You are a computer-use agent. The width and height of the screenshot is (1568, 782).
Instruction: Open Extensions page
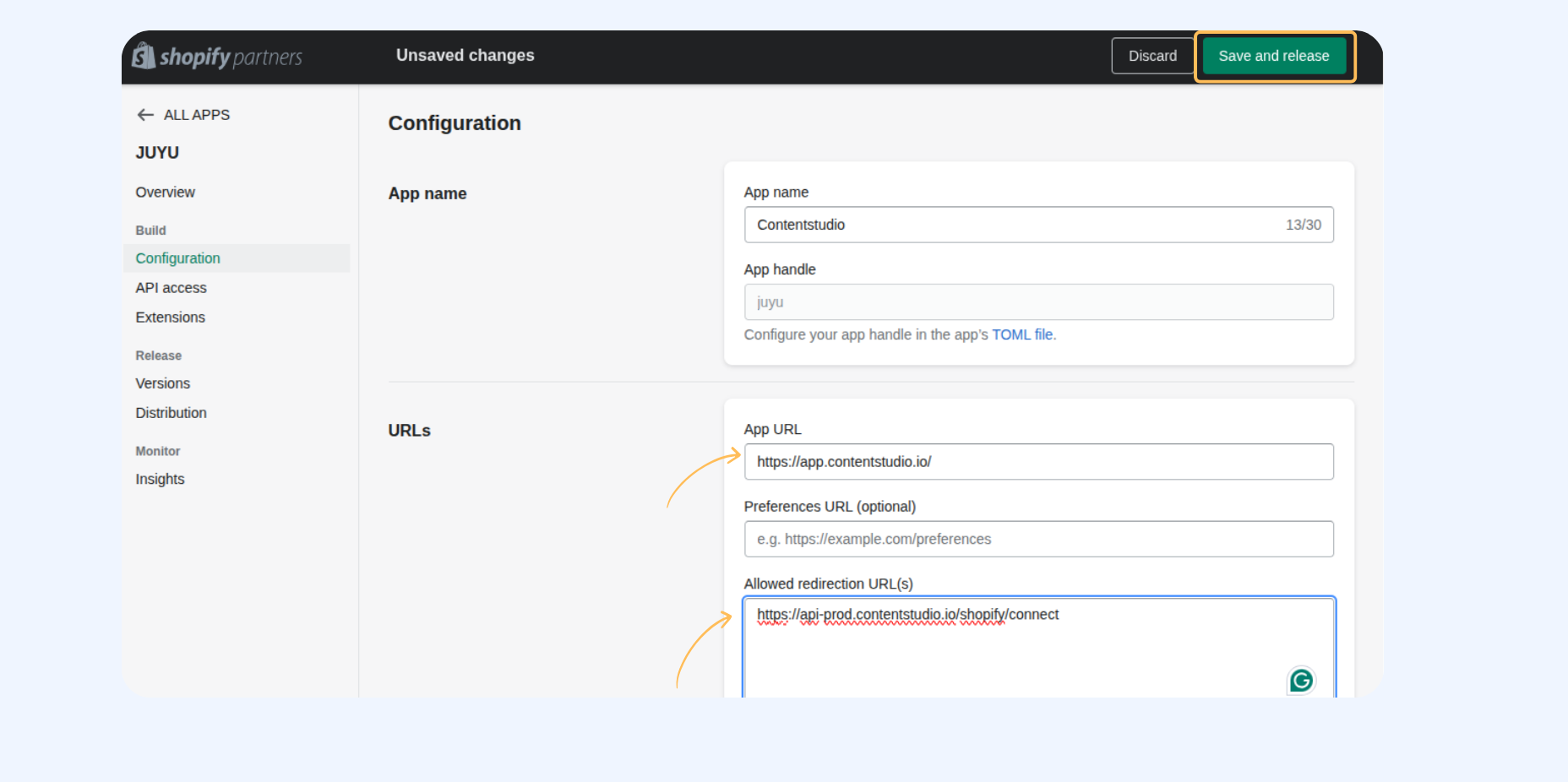(171, 318)
